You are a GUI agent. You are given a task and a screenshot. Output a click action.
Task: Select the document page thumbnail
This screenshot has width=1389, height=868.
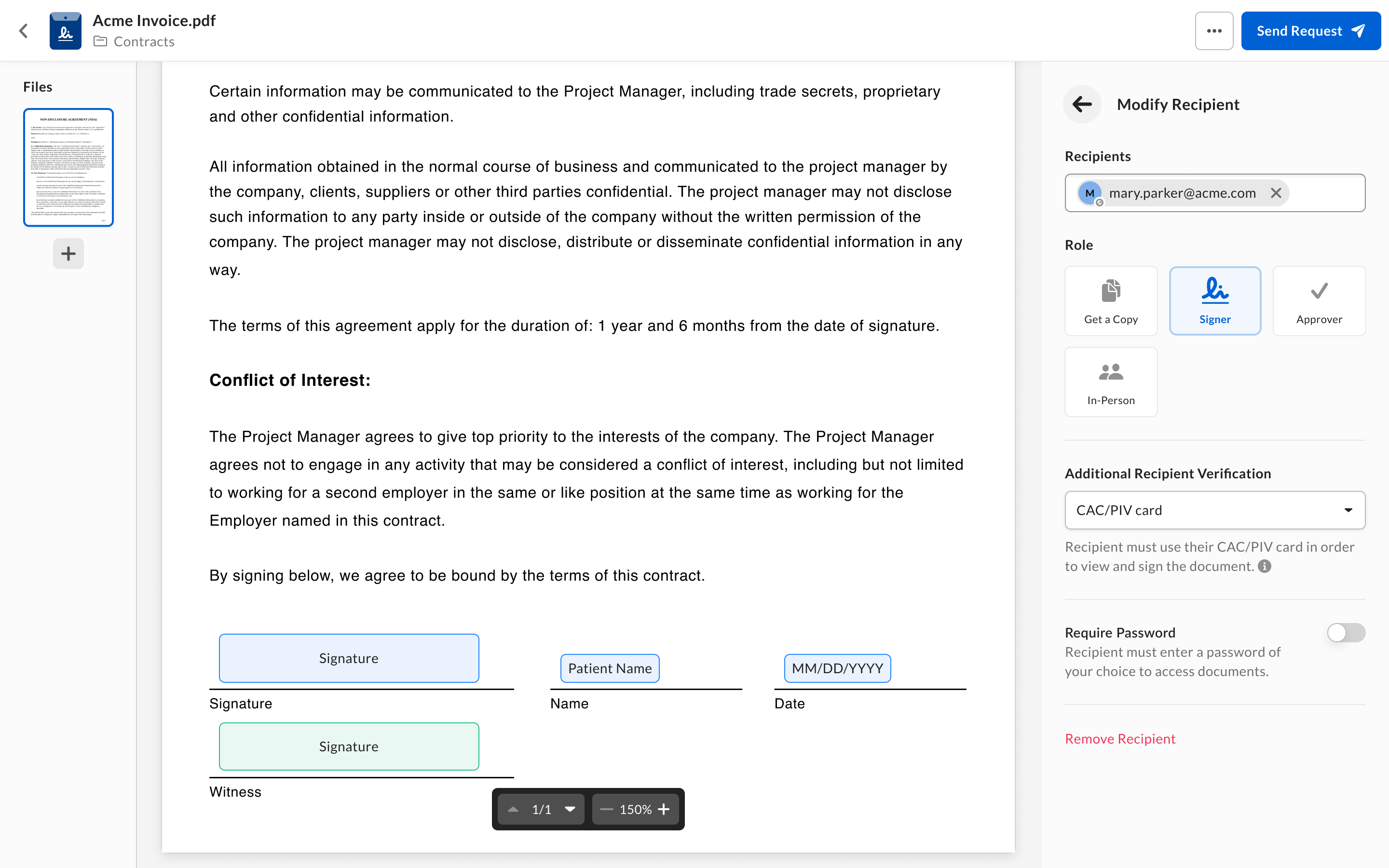tap(68, 167)
